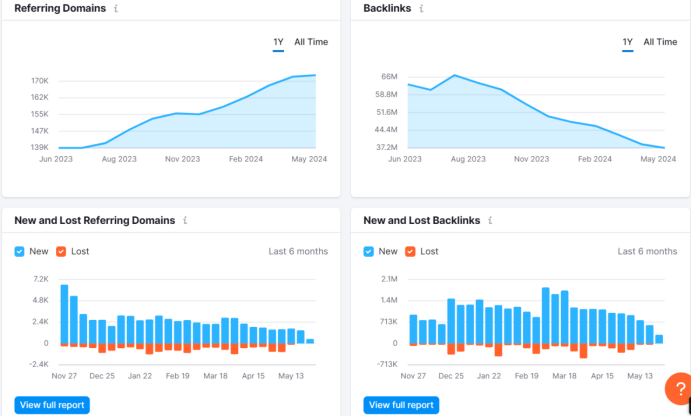Switch Referring Domains chart to All Time
Image resolution: width=692 pixels, height=416 pixels.
click(x=311, y=42)
